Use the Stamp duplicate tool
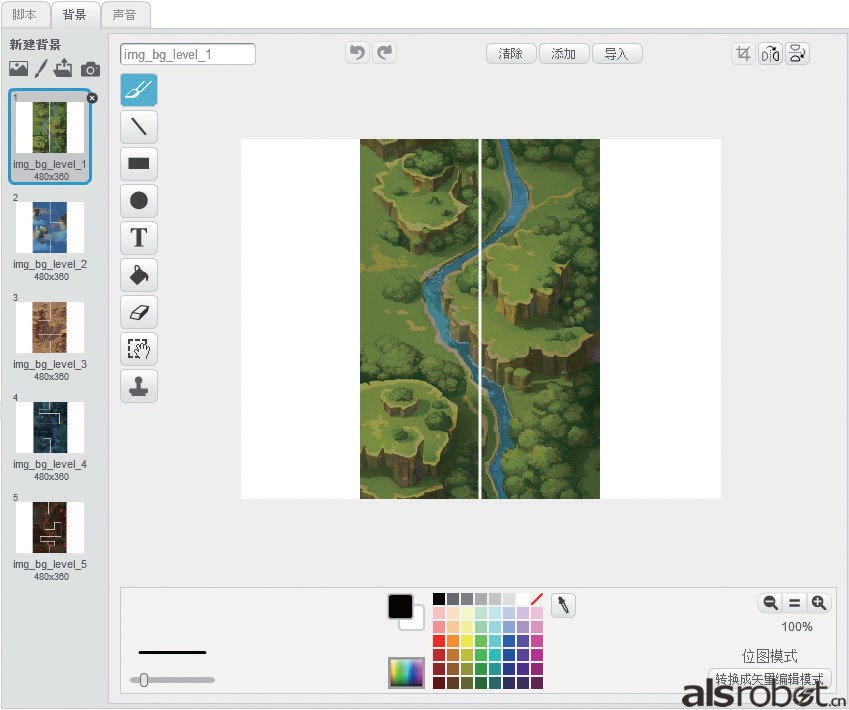849x710 pixels. [x=139, y=385]
